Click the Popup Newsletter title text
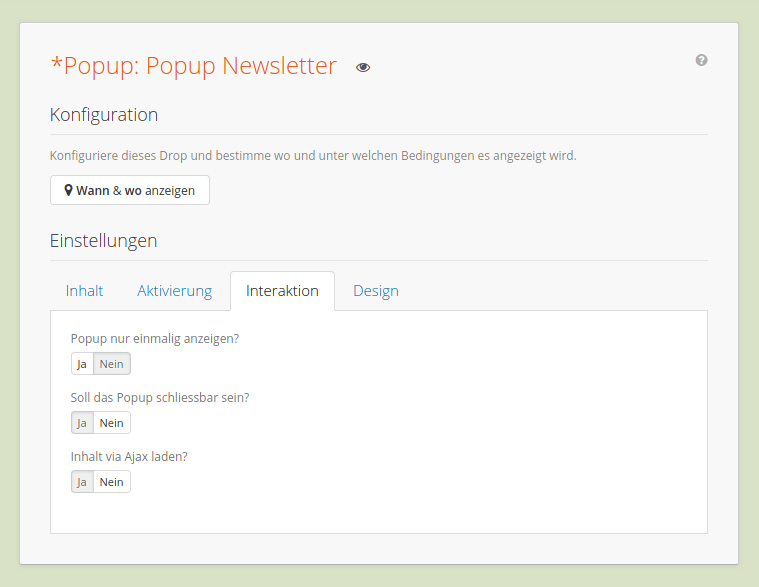Viewport: 759px width, 587px height. click(194, 66)
